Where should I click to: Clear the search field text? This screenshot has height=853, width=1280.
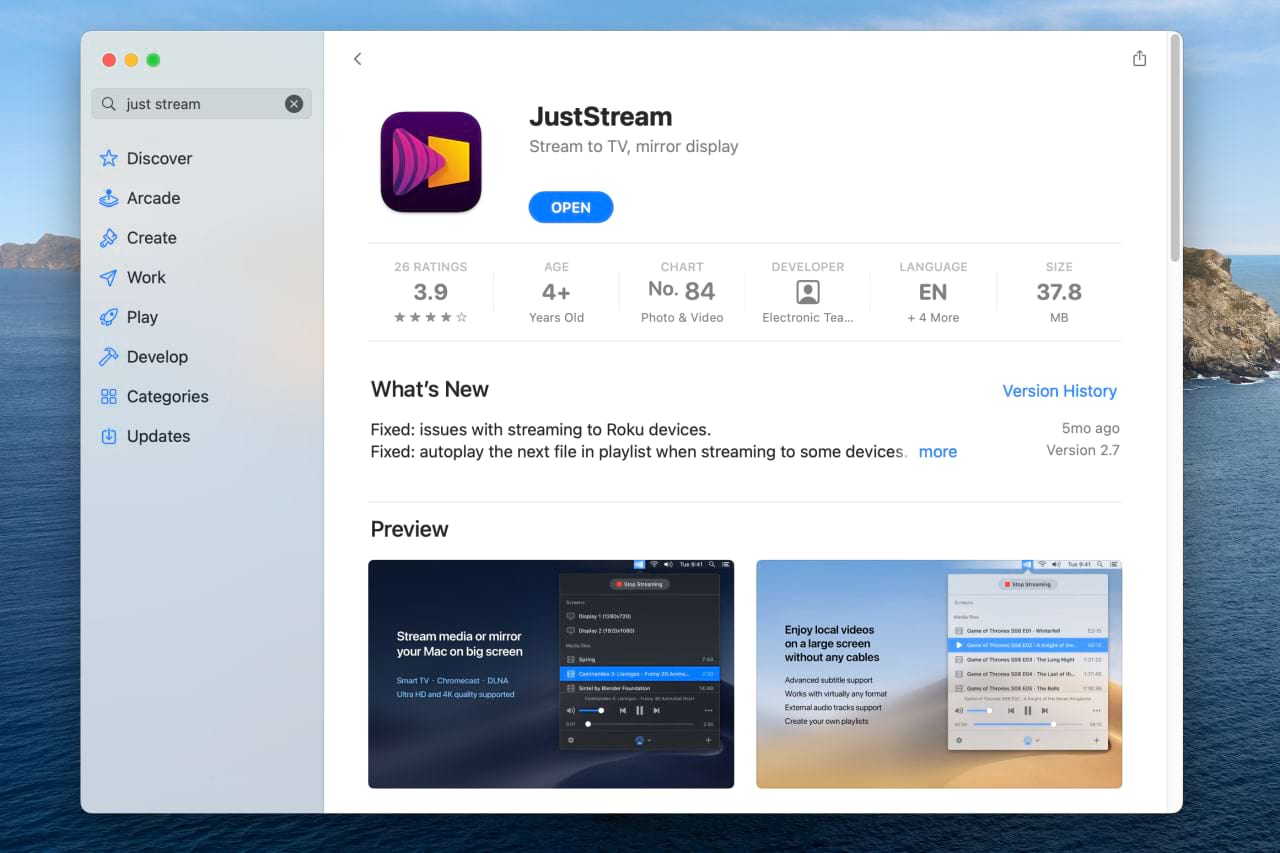tap(294, 104)
